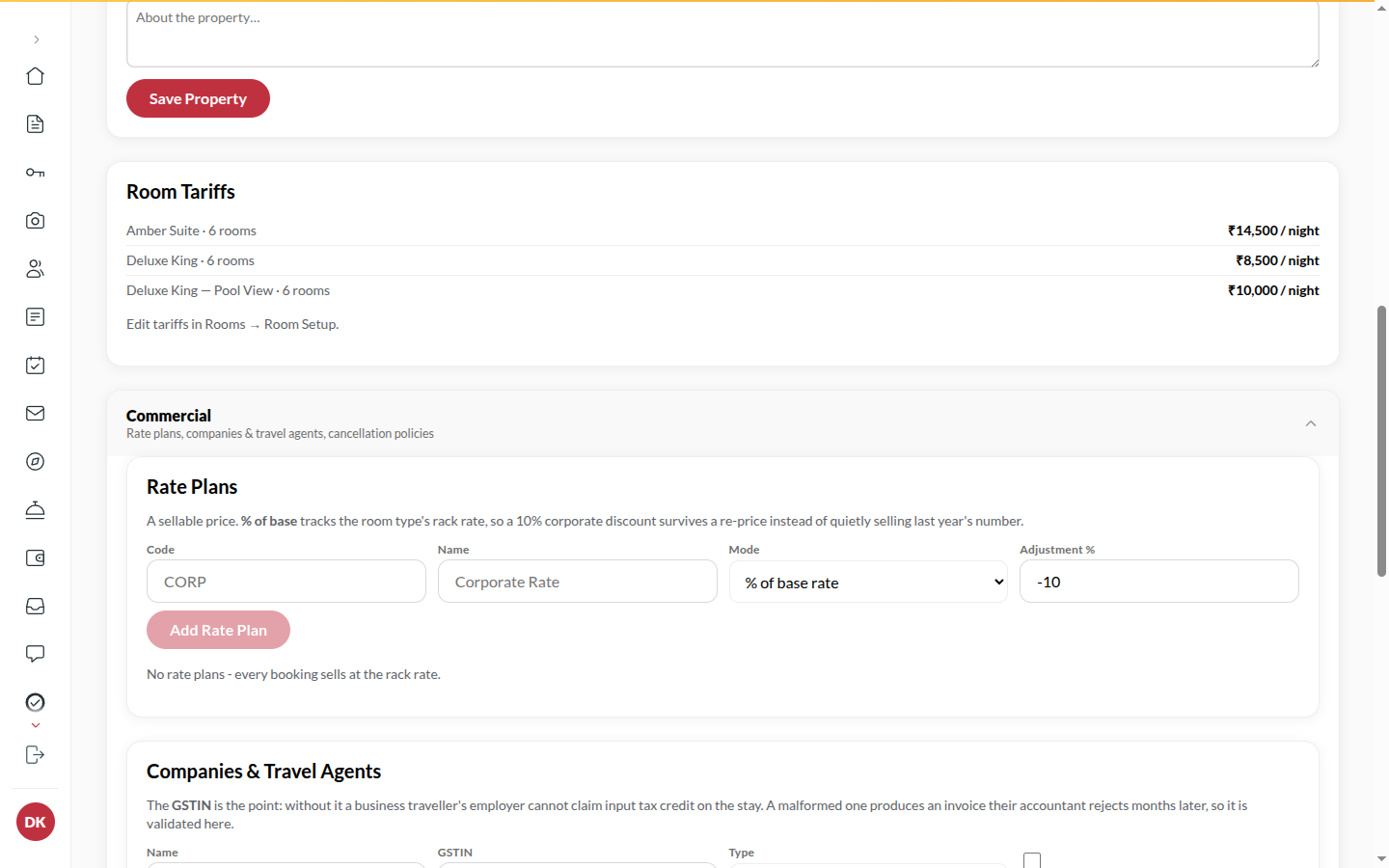
Task: Open the Home icon in sidebar
Action: click(x=36, y=76)
